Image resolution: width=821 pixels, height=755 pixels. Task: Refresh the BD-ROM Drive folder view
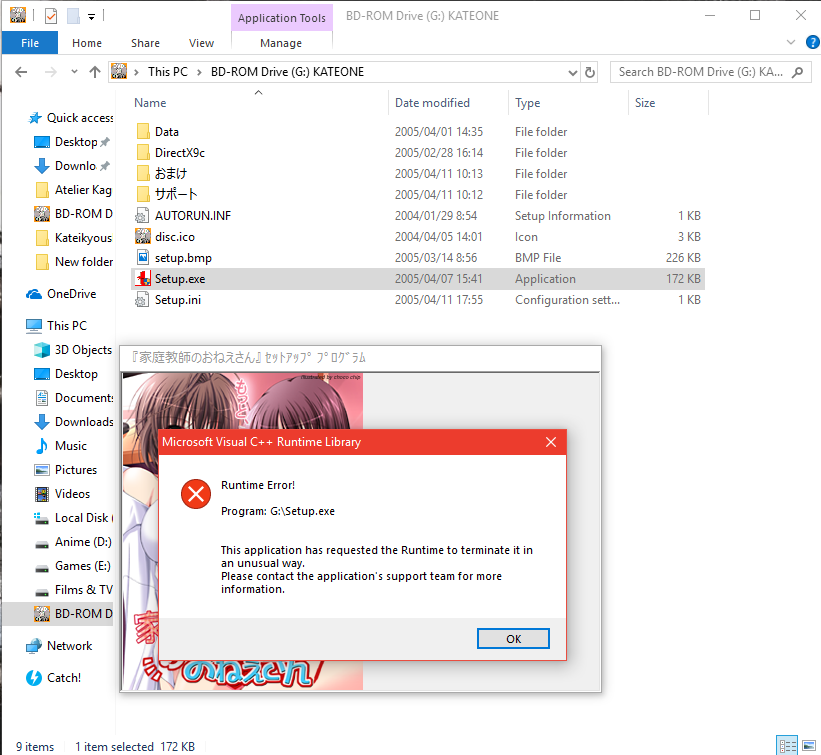coord(590,72)
